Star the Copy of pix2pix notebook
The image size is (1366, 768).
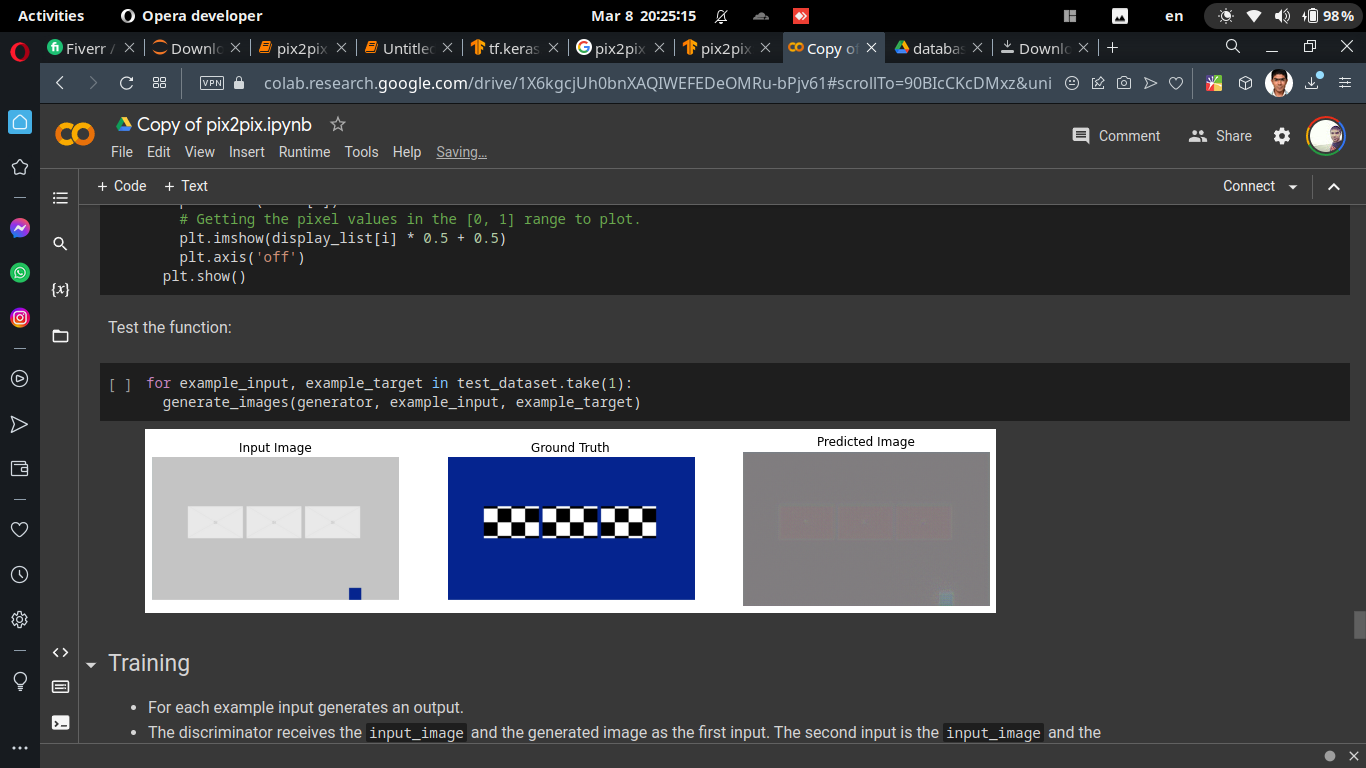[x=337, y=124]
